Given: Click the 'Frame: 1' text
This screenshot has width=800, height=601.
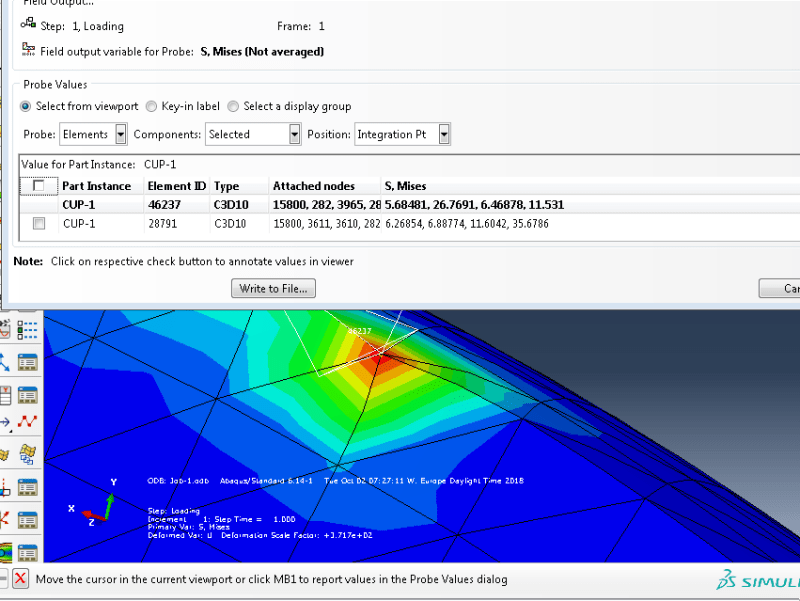Looking at the screenshot, I should coord(301,26).
